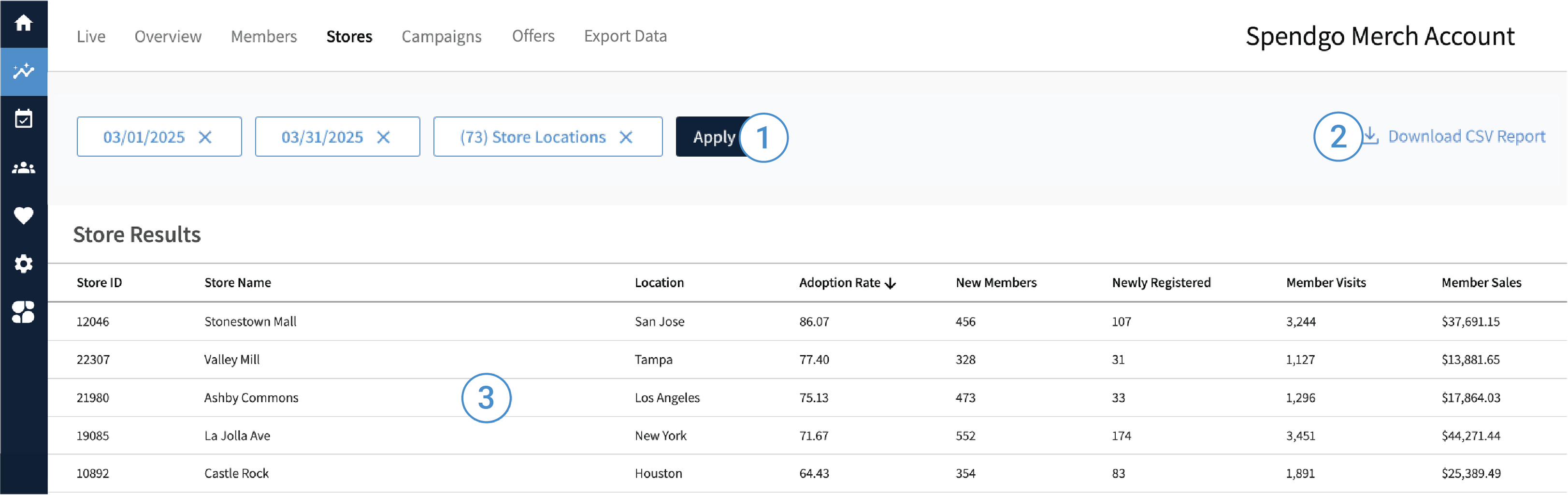Open the Home icon in sidebar
Screen dimensions: 1568x495
click(23, 23)
